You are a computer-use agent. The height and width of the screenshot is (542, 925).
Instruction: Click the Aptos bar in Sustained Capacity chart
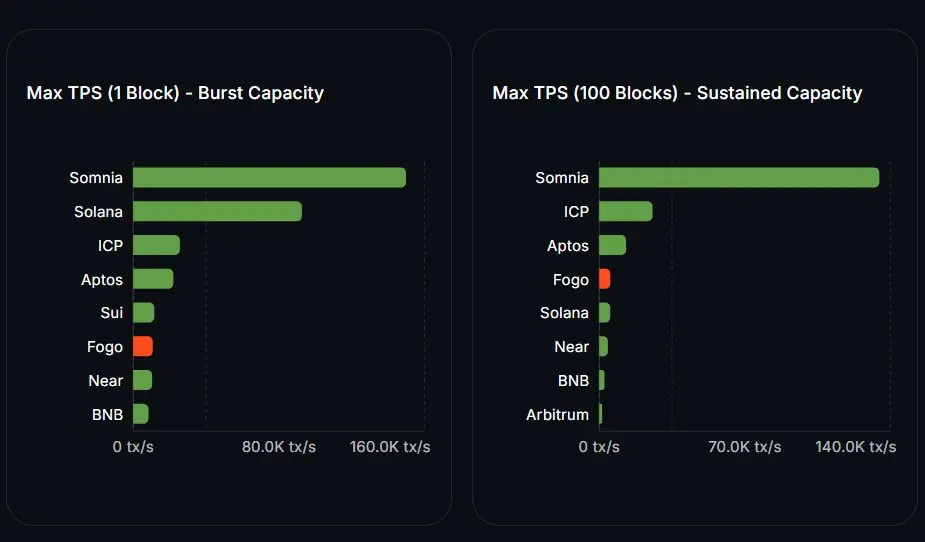612,246
